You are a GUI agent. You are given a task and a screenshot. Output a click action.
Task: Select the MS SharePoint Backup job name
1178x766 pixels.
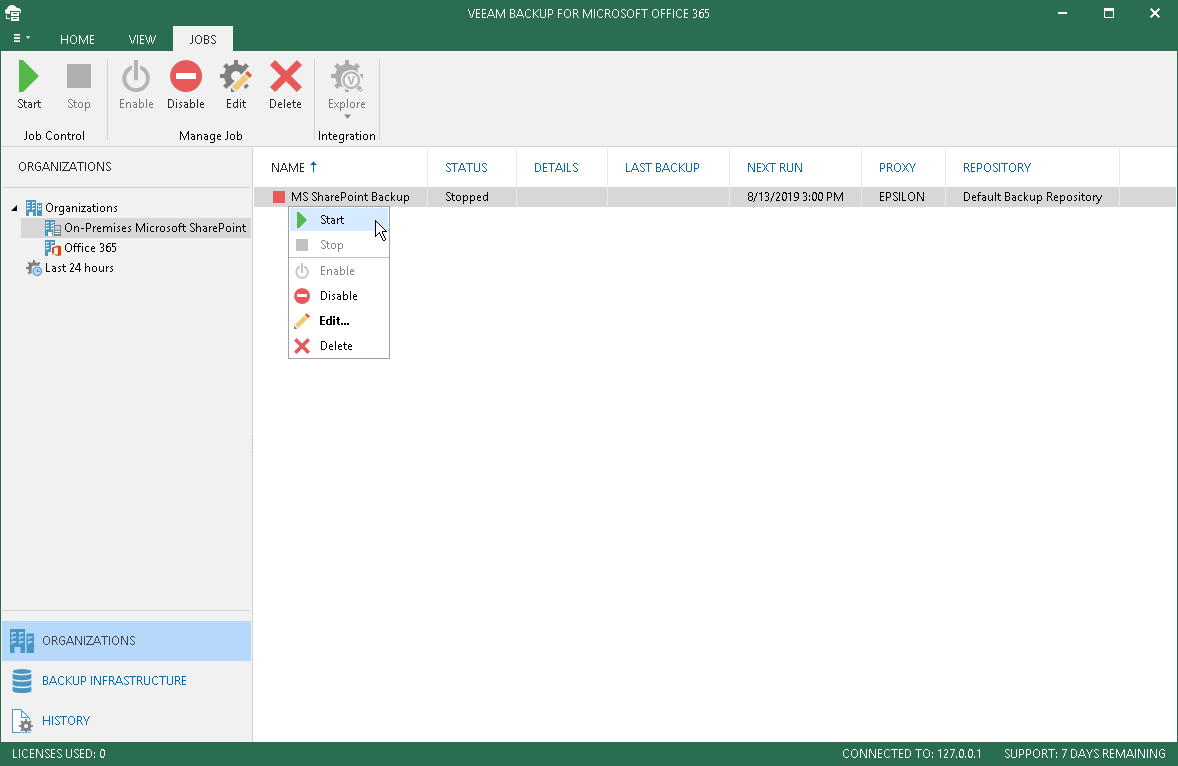pos(350,197)
